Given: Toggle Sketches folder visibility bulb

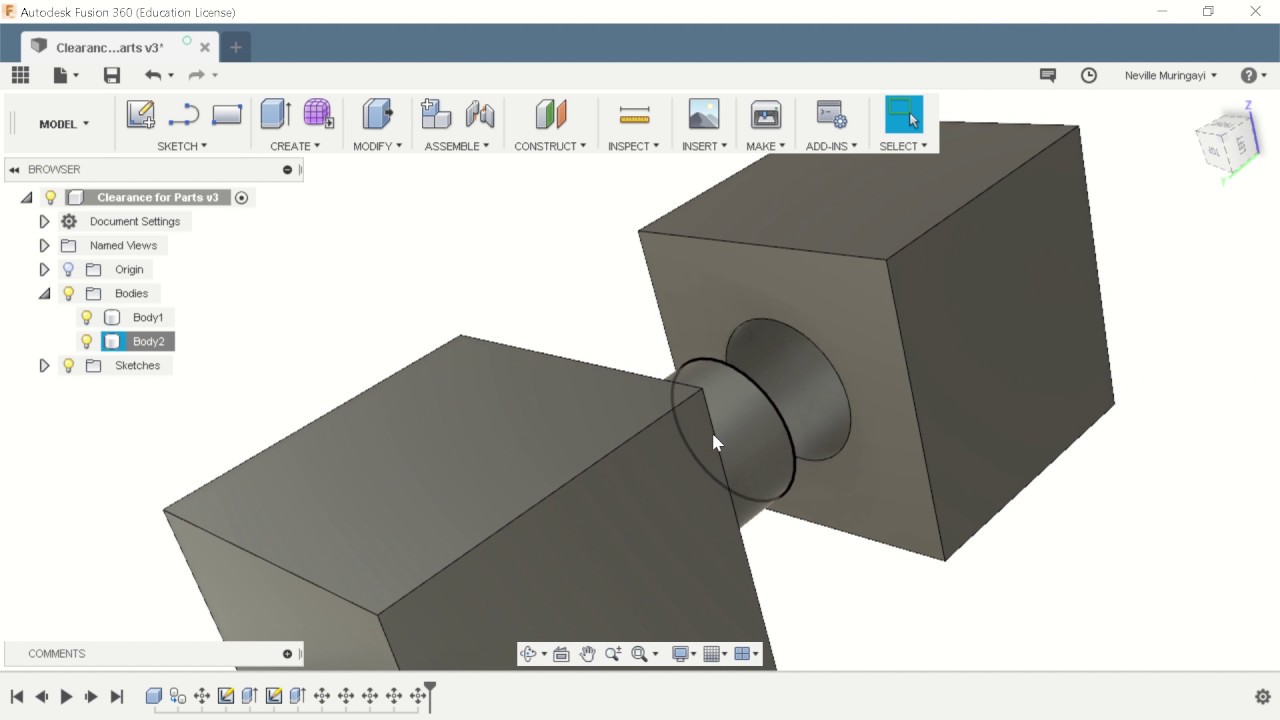Looking at the screenshot, I should click(x=68, y=365).
